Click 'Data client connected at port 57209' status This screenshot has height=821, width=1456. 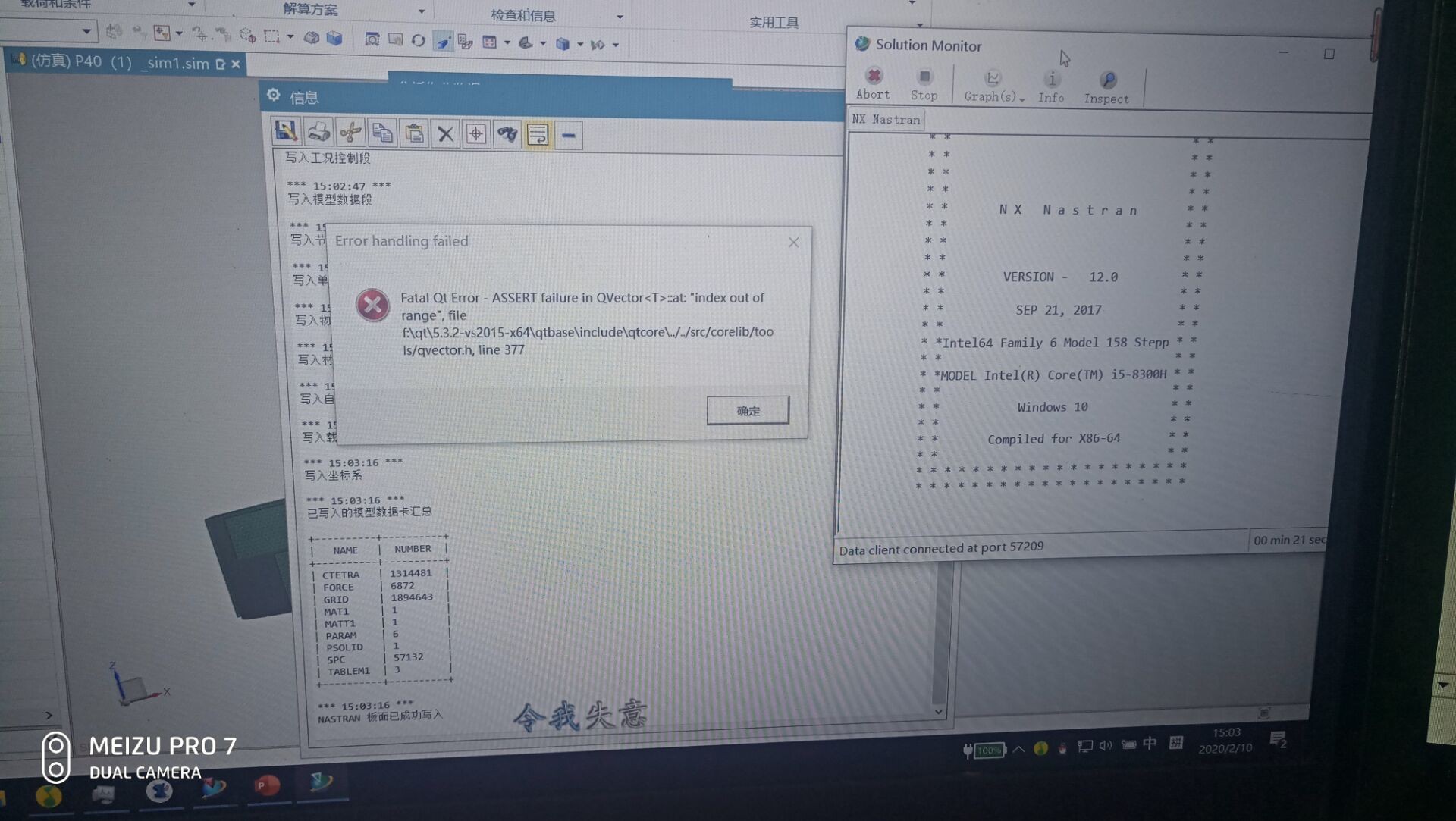(941, 548)
